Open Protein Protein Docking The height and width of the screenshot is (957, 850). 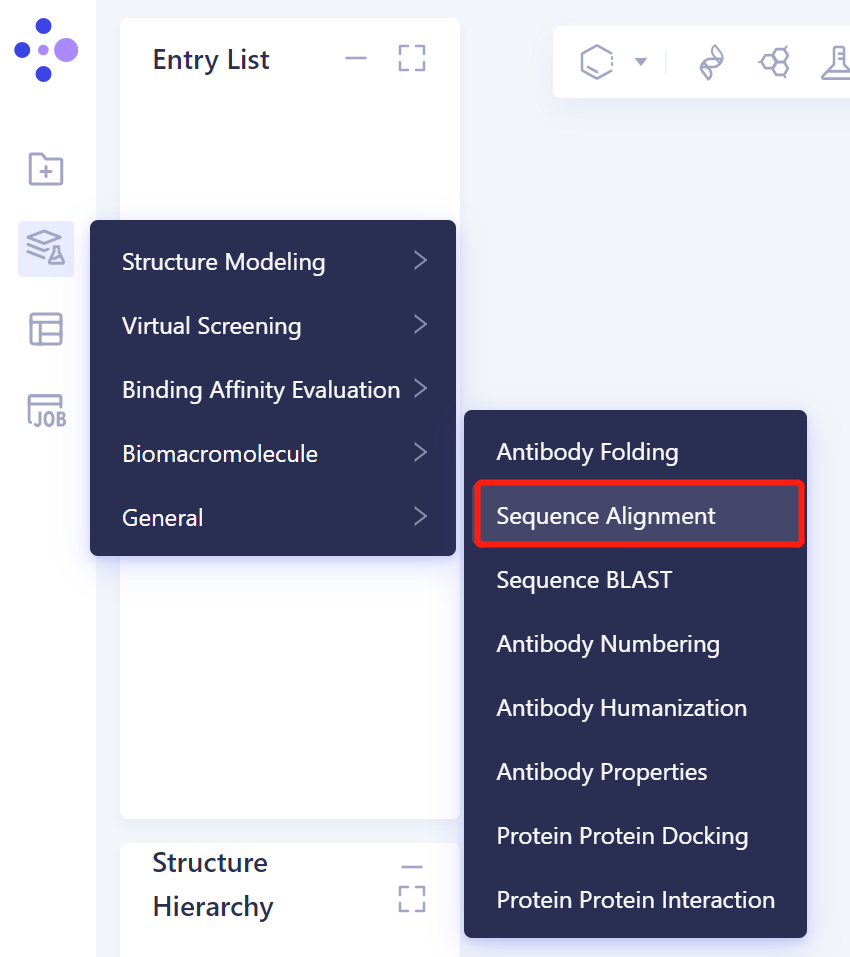[622, 836]
